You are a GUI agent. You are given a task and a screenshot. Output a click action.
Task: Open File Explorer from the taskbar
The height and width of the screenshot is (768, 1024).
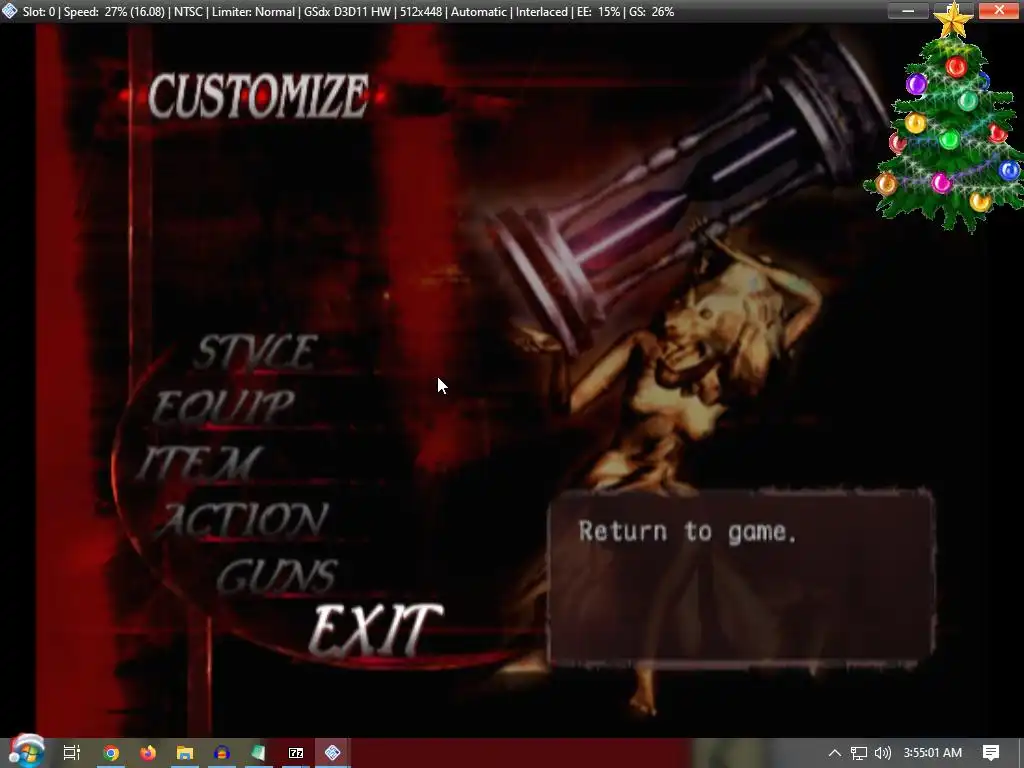(x=185, y=753)
